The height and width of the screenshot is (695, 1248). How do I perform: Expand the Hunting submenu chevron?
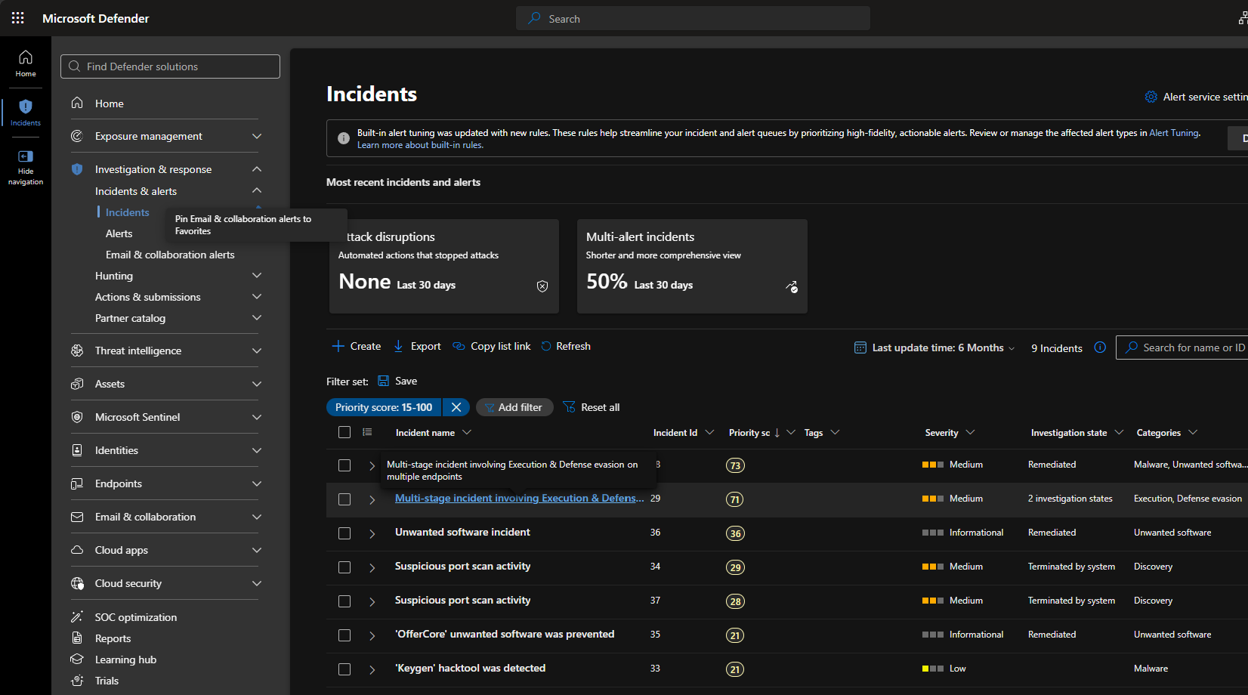point(257,276)
